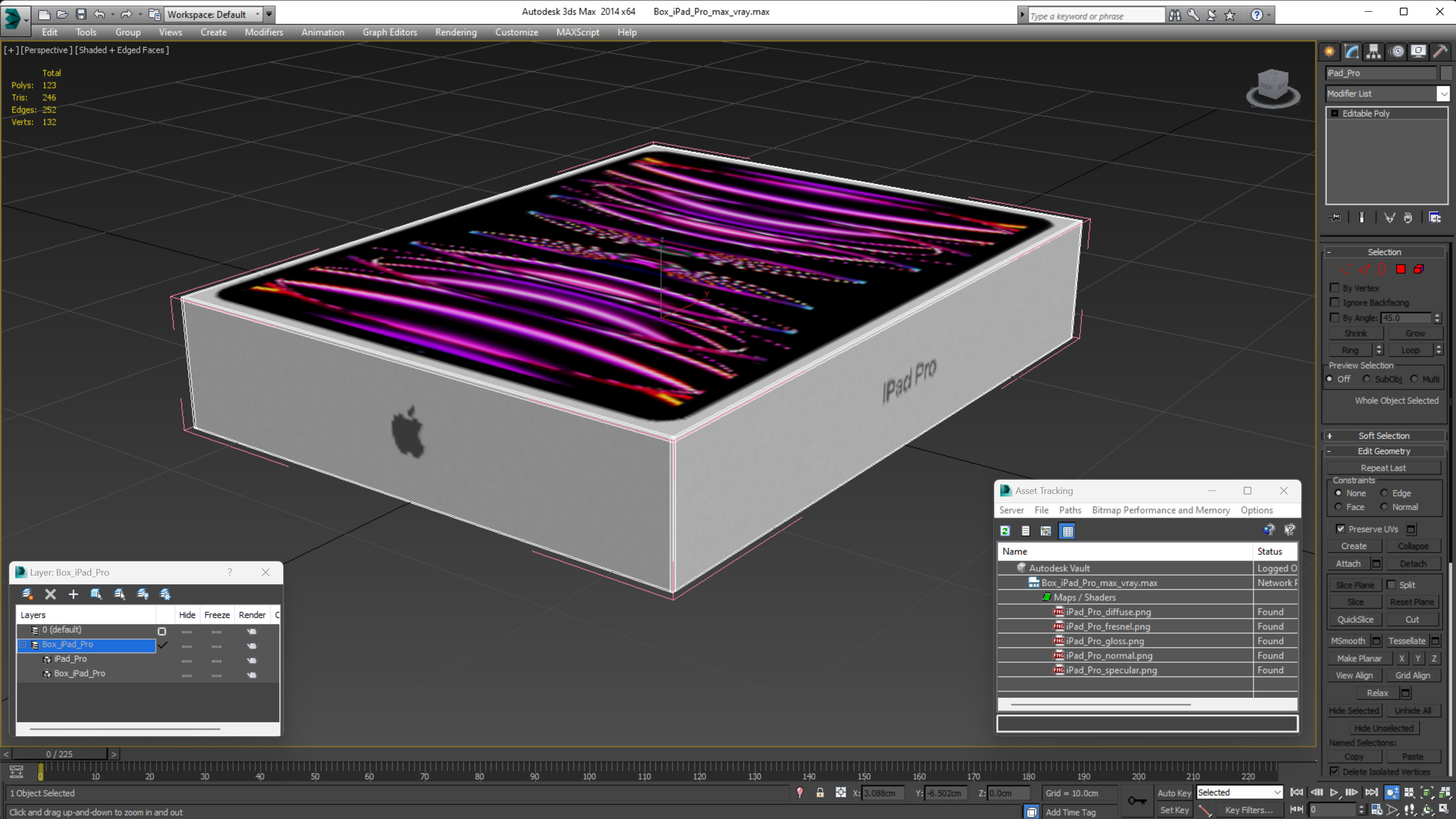Click the Open File folder icon

(62, 14)
